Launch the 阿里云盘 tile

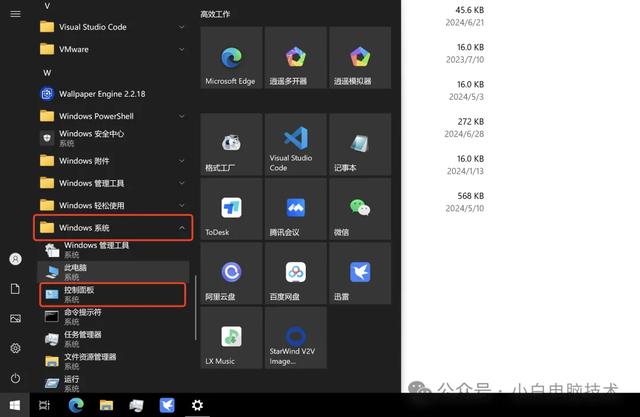(231, 273)
